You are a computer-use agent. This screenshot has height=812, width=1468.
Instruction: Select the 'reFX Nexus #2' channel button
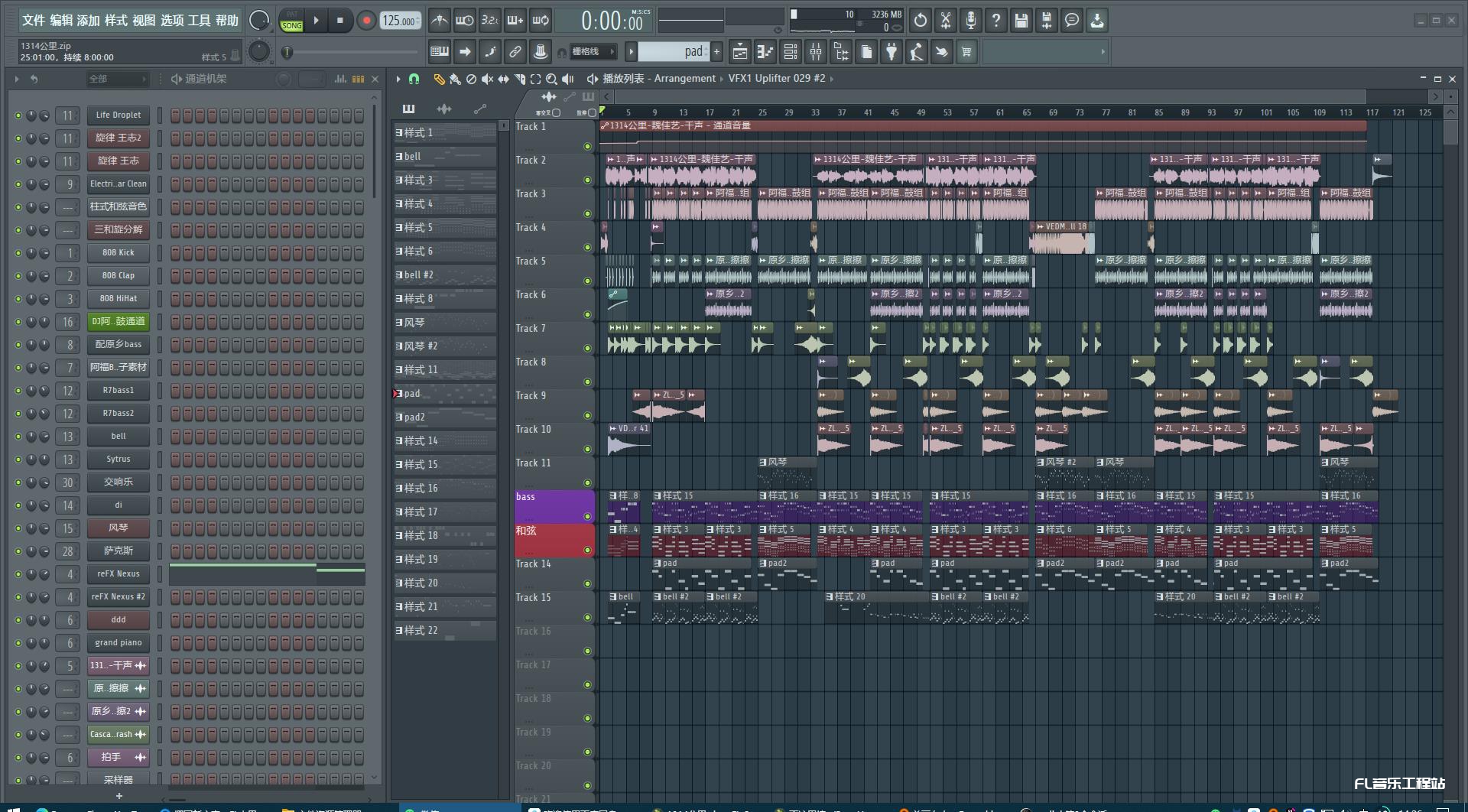tap(118, 597)
